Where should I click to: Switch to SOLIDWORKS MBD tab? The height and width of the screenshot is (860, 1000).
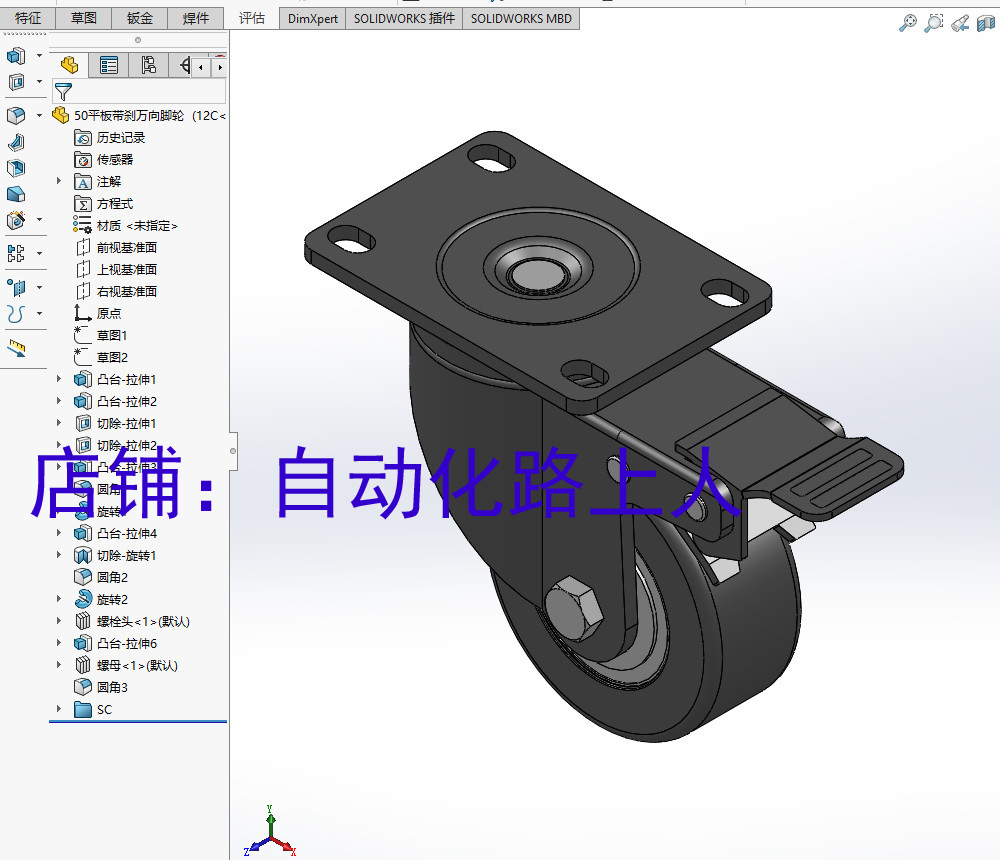521,19
